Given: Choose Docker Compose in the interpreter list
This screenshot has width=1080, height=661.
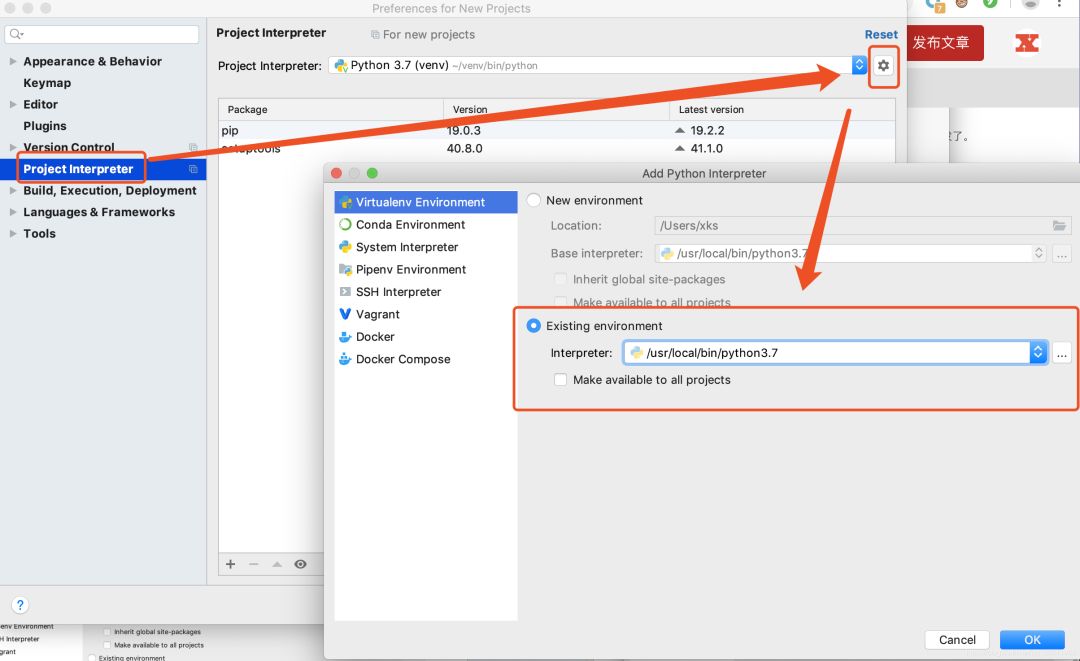Looking at the screenshot, I should click(426, 359).
